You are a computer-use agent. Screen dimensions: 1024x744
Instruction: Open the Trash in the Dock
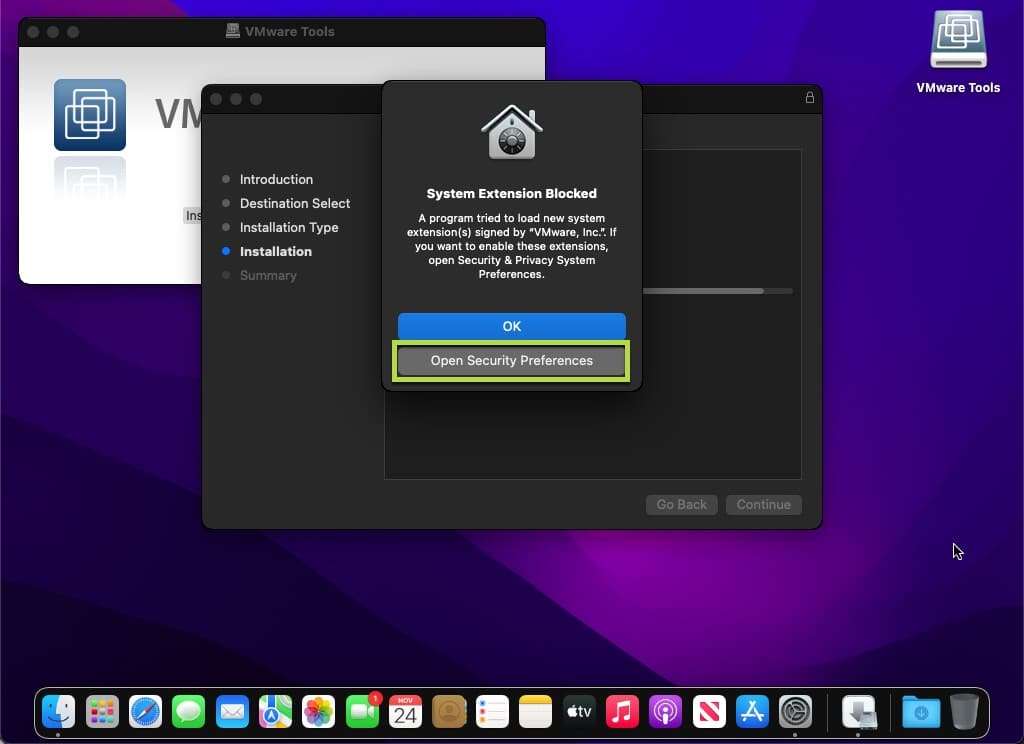click(964, 711)
